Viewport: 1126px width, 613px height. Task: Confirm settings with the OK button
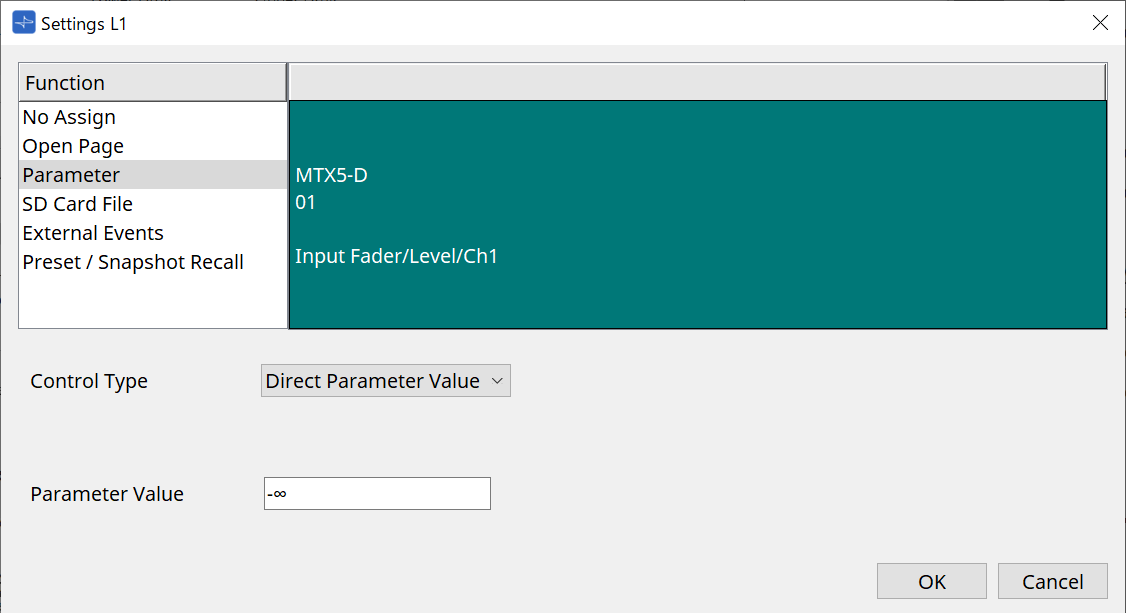931,580
